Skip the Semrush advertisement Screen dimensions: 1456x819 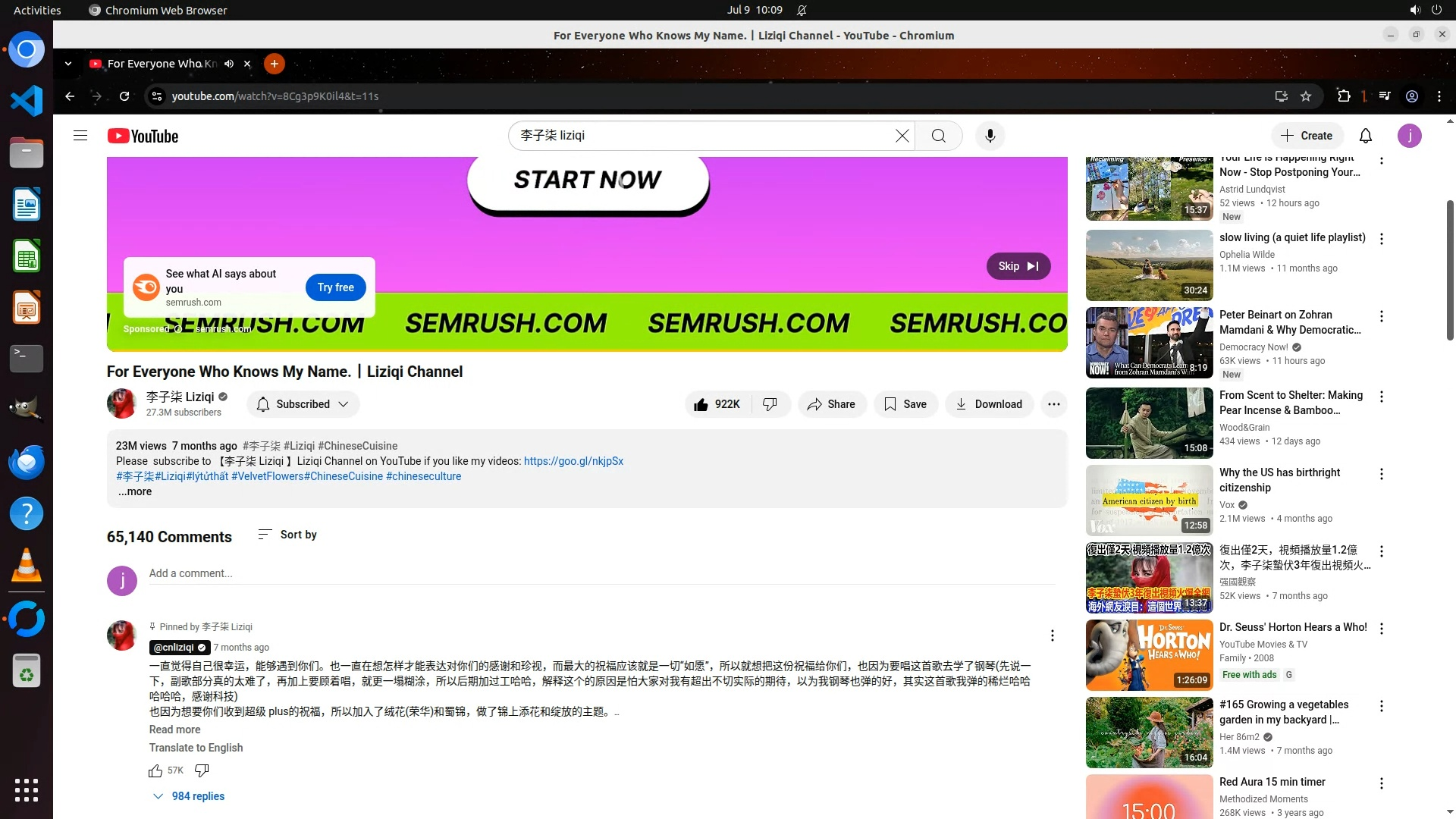pyautogui.click(x=1018, y=266)
